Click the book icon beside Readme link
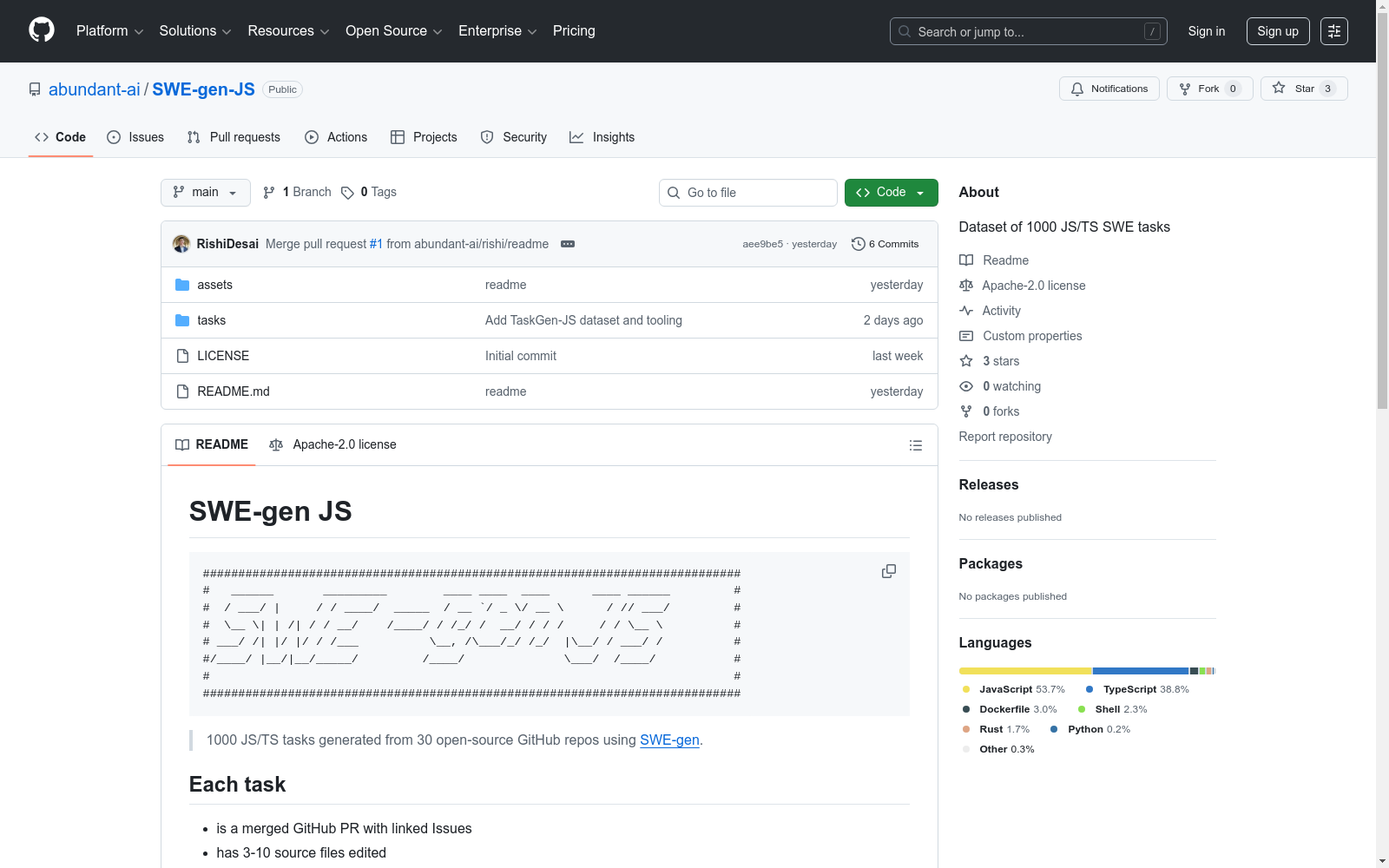The width and height of the screenshot is (1389, 868). pyautogui.click(x=966, y=260)
